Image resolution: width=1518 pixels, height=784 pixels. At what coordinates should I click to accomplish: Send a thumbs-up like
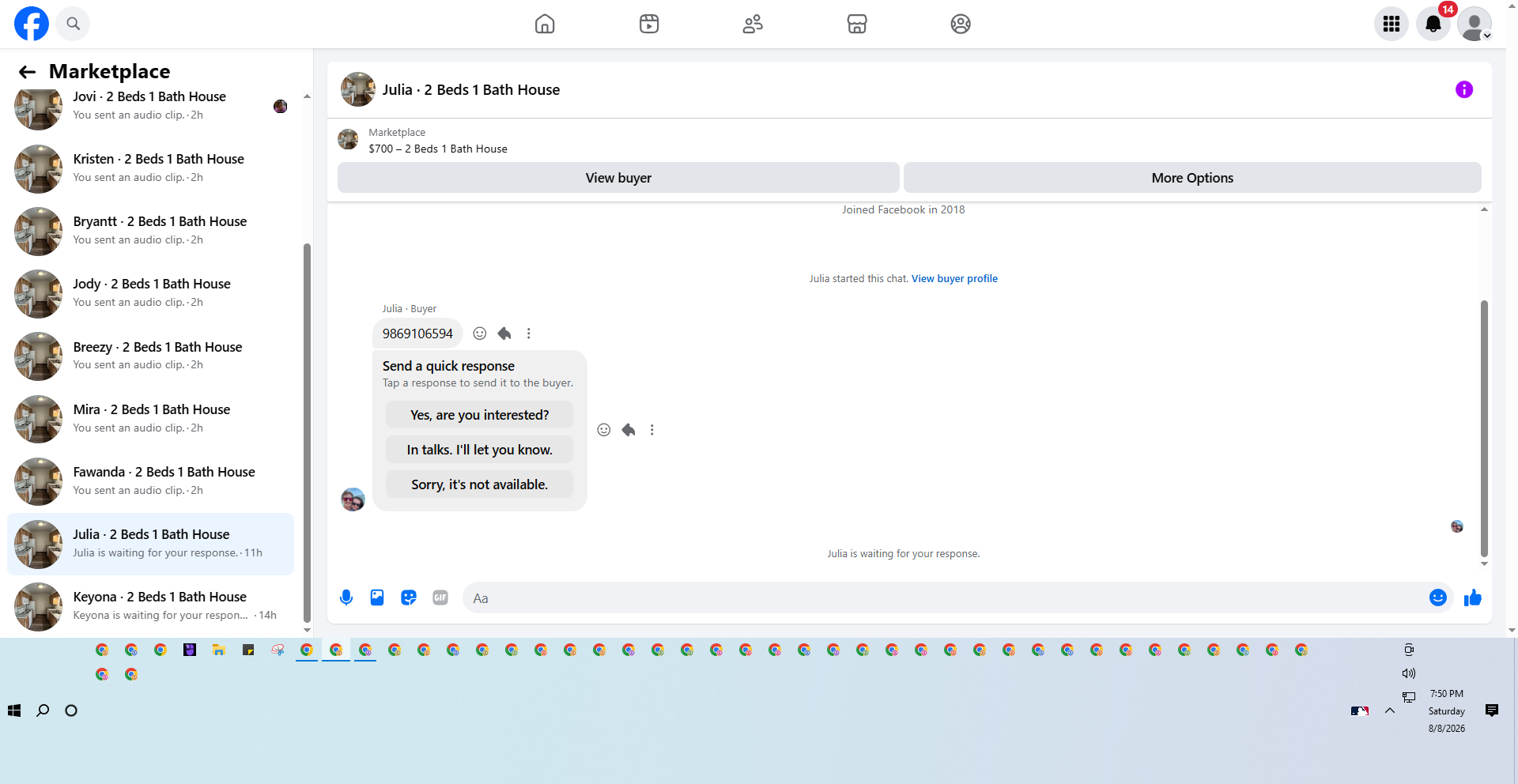1473,597
